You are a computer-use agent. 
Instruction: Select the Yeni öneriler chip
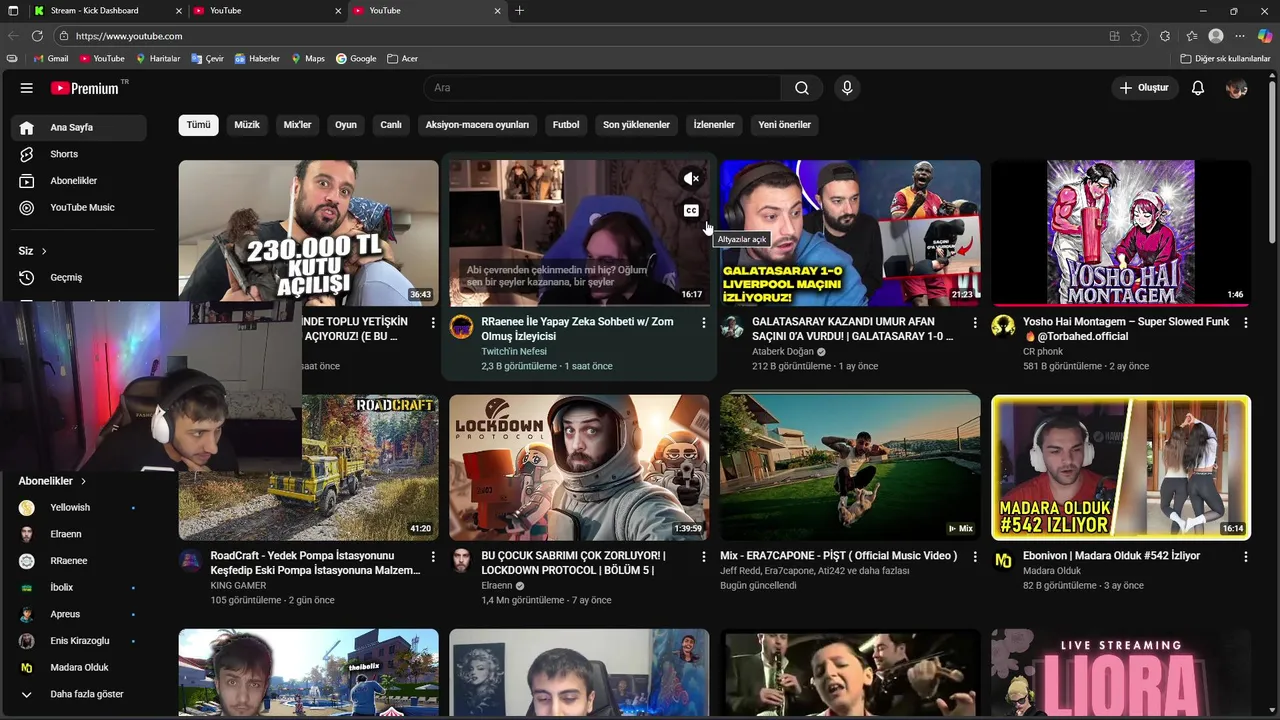(785, 125)
